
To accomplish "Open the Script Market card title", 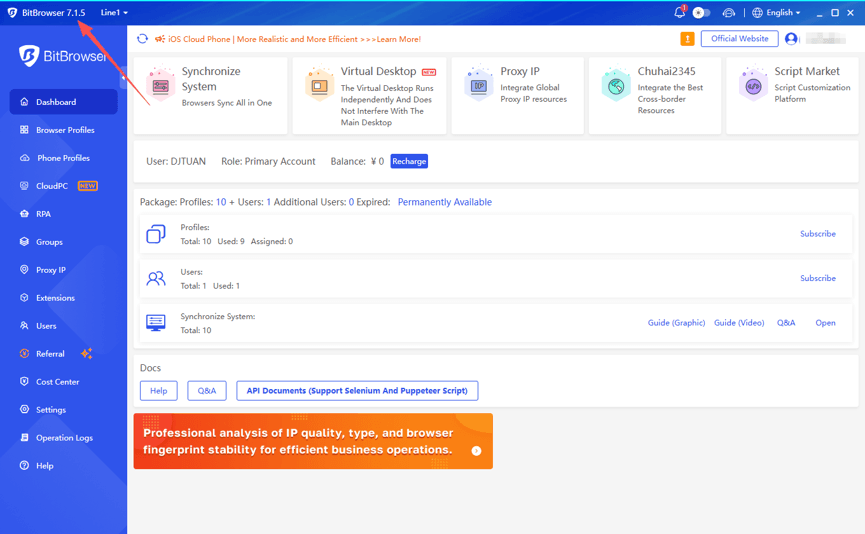I will pyautogui.click(x=807, y=71).
